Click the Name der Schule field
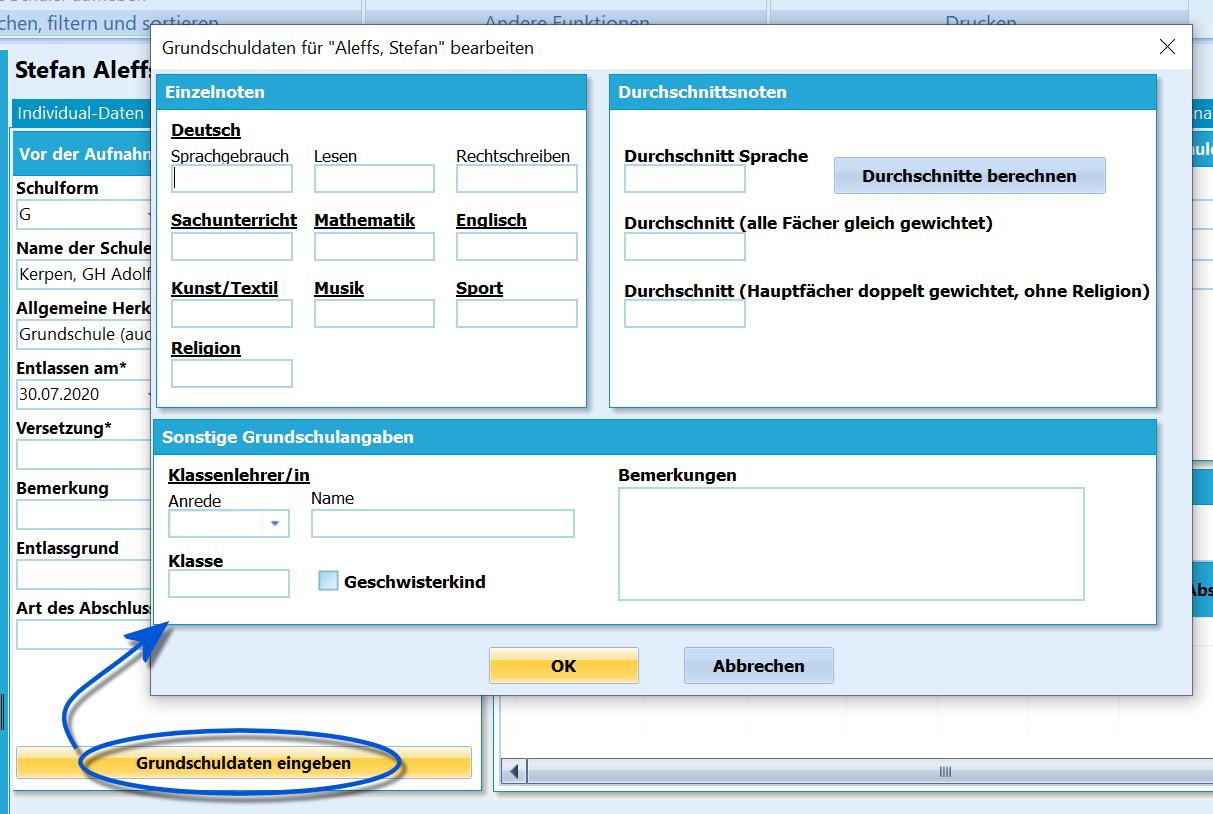Image resolution: width=1213 pixels, height=814 pixels. [x=84, y=274]
